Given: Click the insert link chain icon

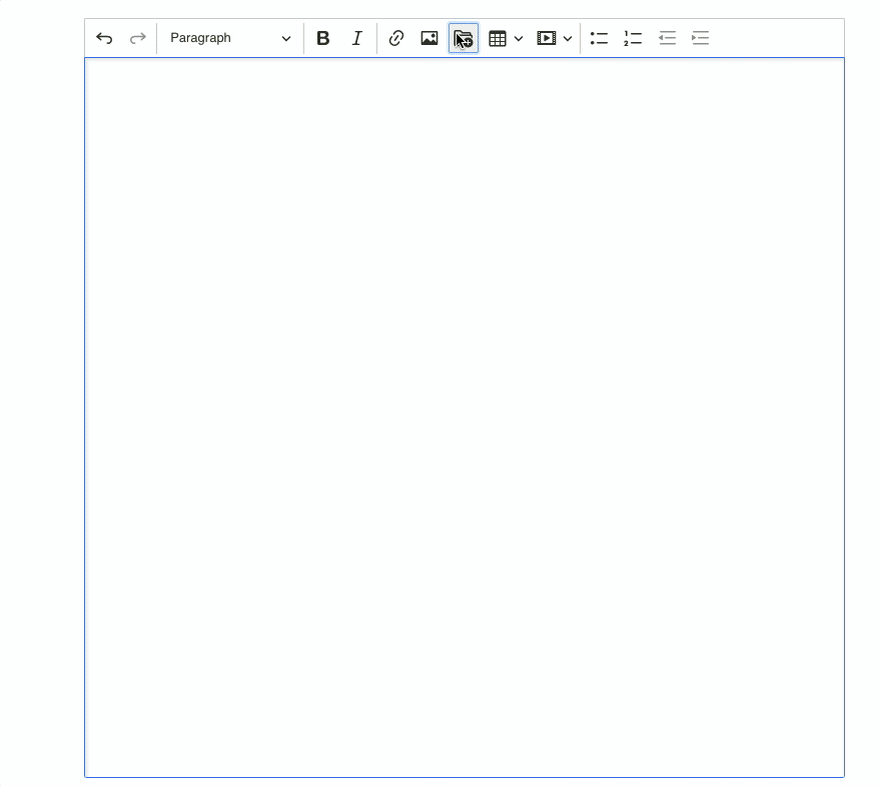Looking at the screenshot, I should (396, 38).
